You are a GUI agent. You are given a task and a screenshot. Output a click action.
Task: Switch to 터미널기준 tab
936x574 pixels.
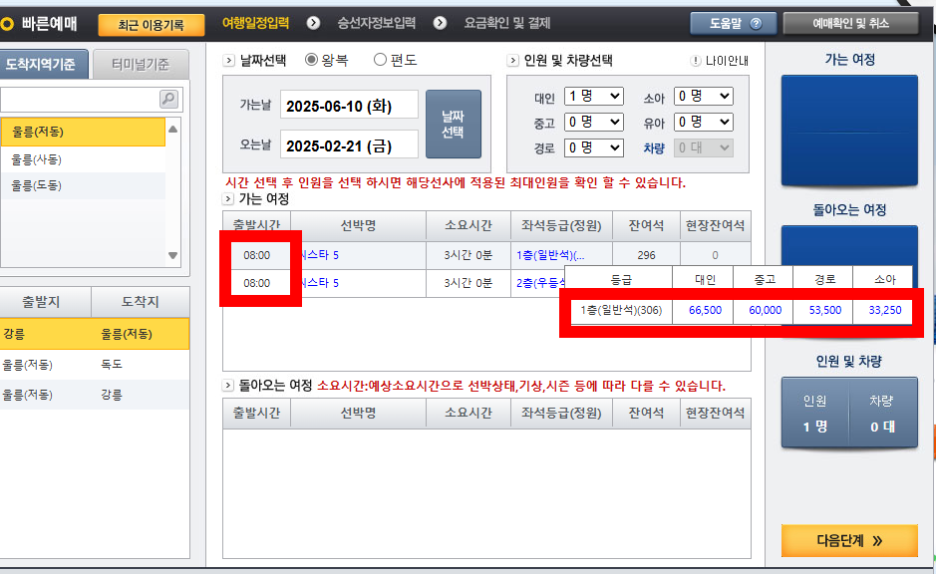click(x=141, y=64)
